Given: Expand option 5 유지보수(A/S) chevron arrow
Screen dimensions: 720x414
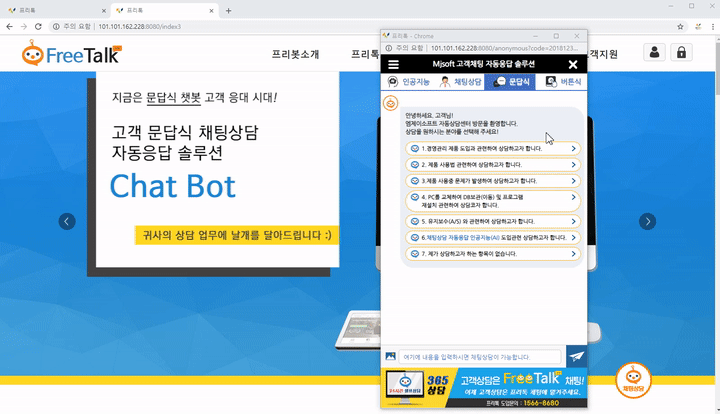Looking at the screenshot, I should [574, 221].
